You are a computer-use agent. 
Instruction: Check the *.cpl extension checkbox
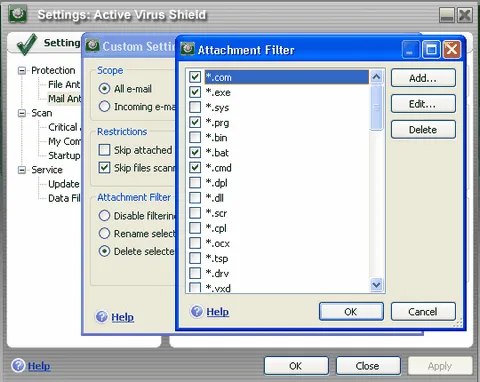tap(195, 228)
